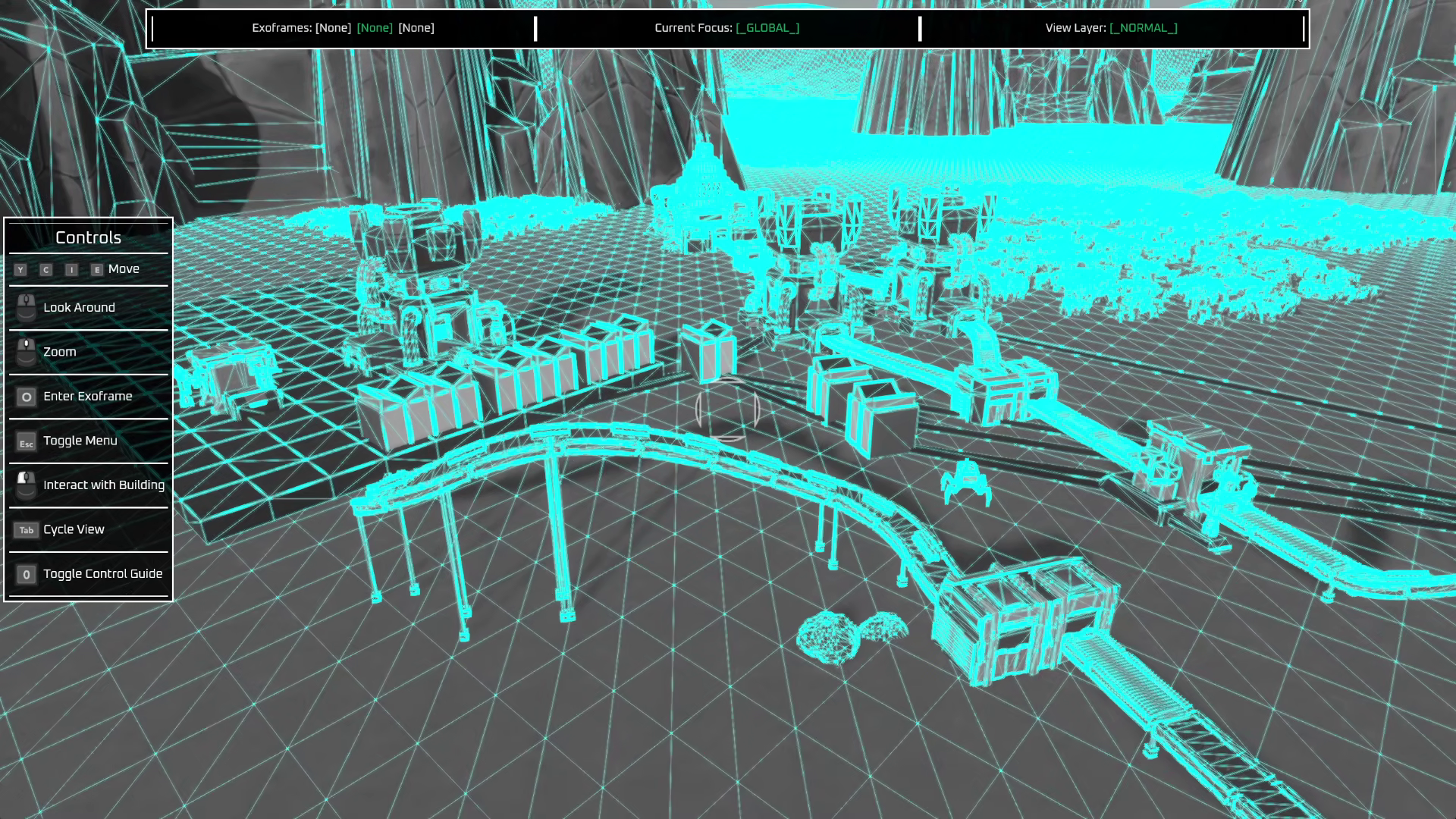Click the _GLOBAL_ current focus value
The width and height of the screenshot is (1456, 819).
point(767,28)
